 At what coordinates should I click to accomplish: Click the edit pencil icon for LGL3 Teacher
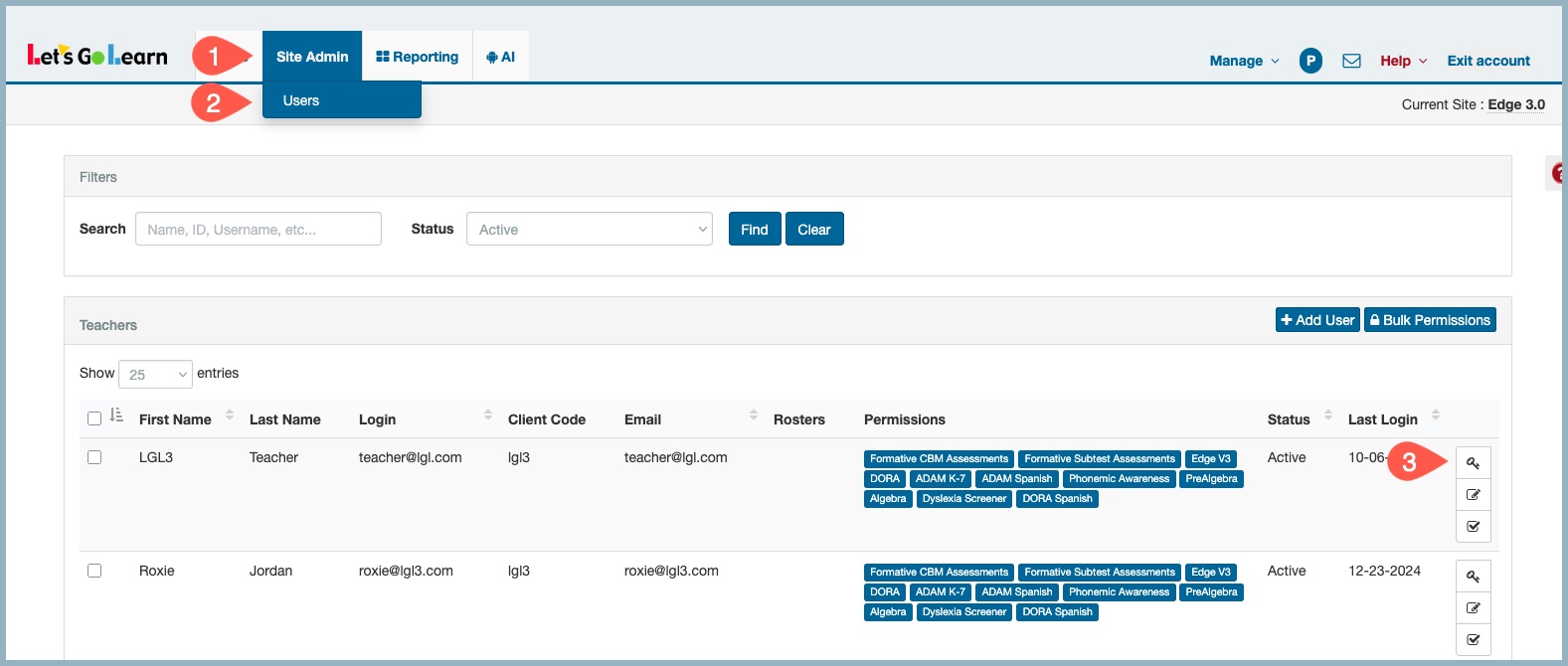coord(1473,495)
